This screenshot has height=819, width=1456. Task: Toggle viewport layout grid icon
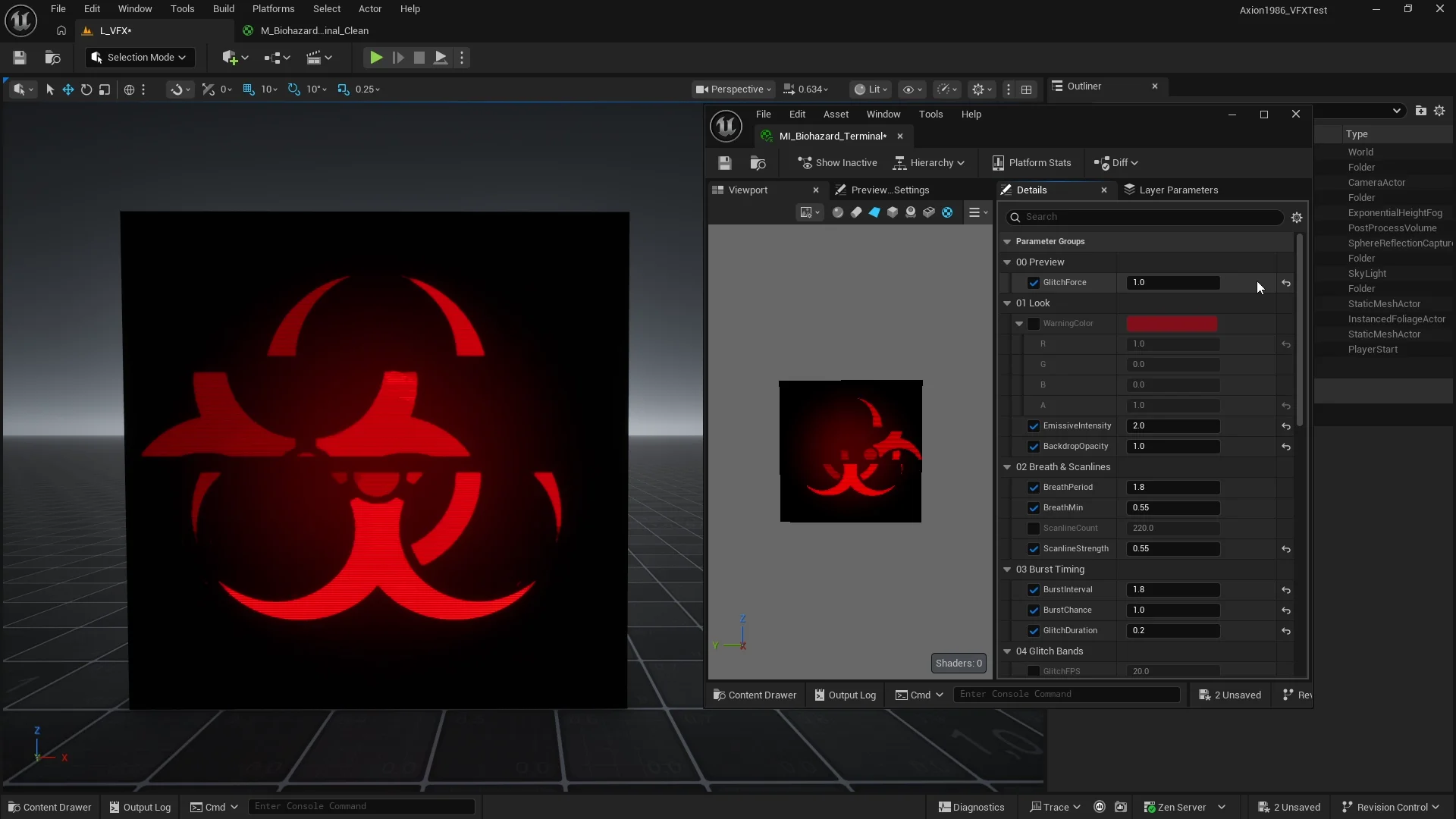[x=1026, y=89]
